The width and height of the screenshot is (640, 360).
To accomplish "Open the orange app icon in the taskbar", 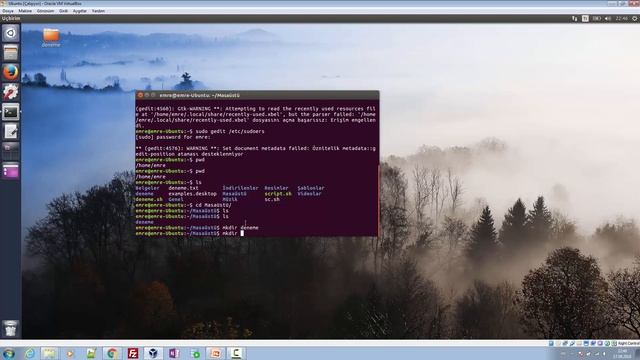I will [x=215, y=353].
